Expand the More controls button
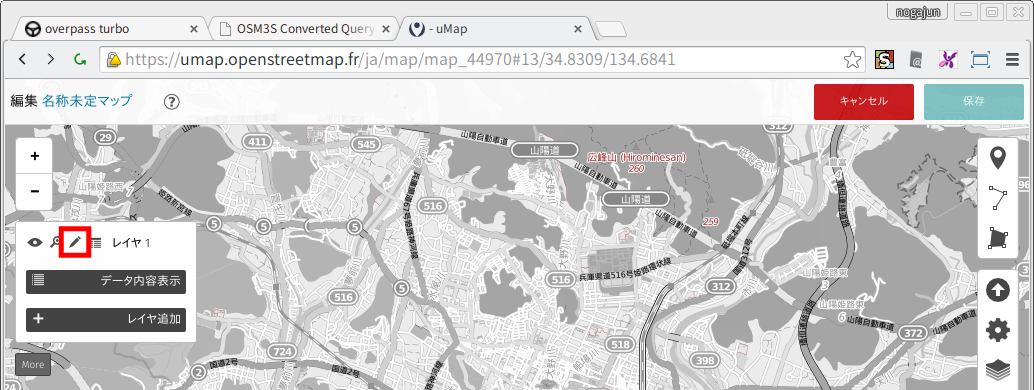 click(32, 364)
